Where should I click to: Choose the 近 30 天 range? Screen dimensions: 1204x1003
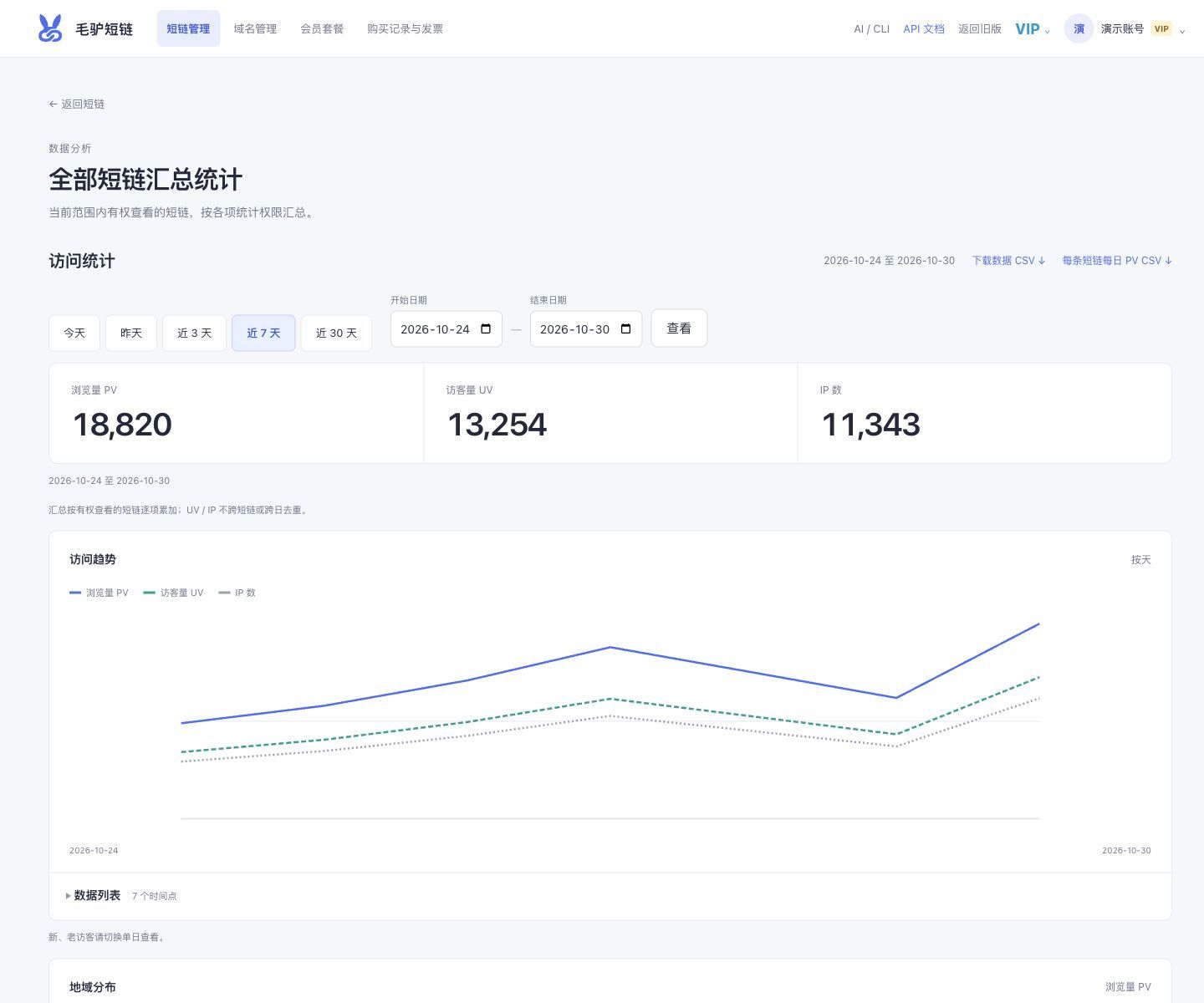(336, 333)
